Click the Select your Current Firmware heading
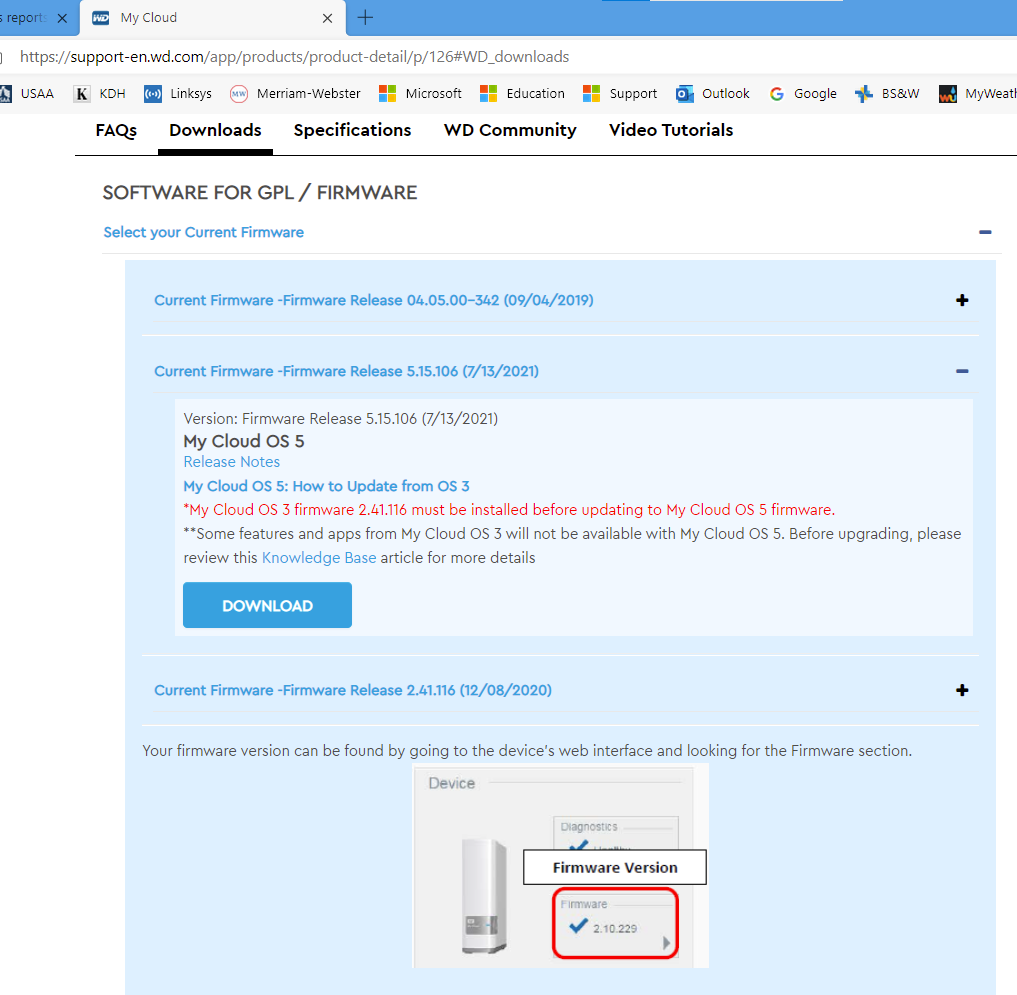Image resolution: width=1017 pixels, height=995 pixels. tap(204, 232)
